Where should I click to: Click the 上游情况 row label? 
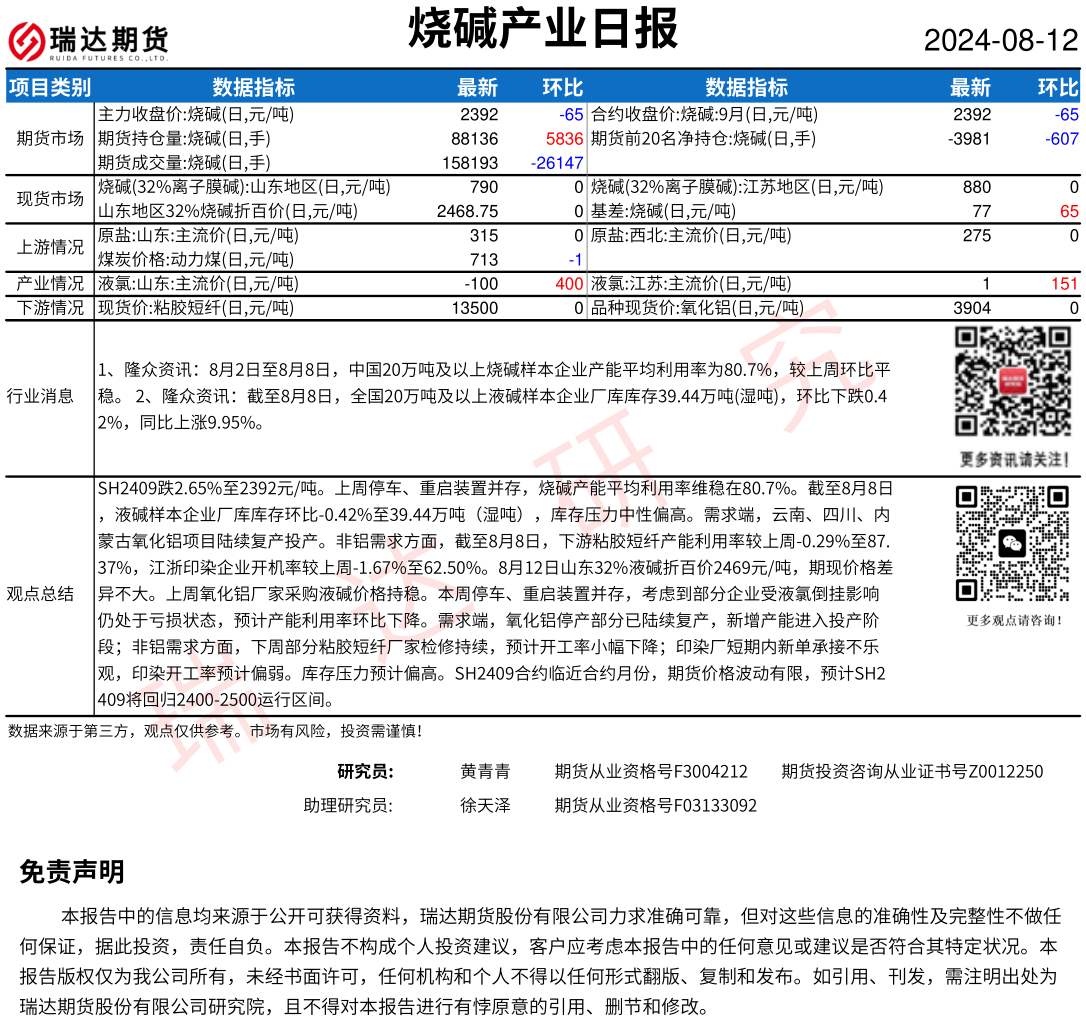point(49,248)
